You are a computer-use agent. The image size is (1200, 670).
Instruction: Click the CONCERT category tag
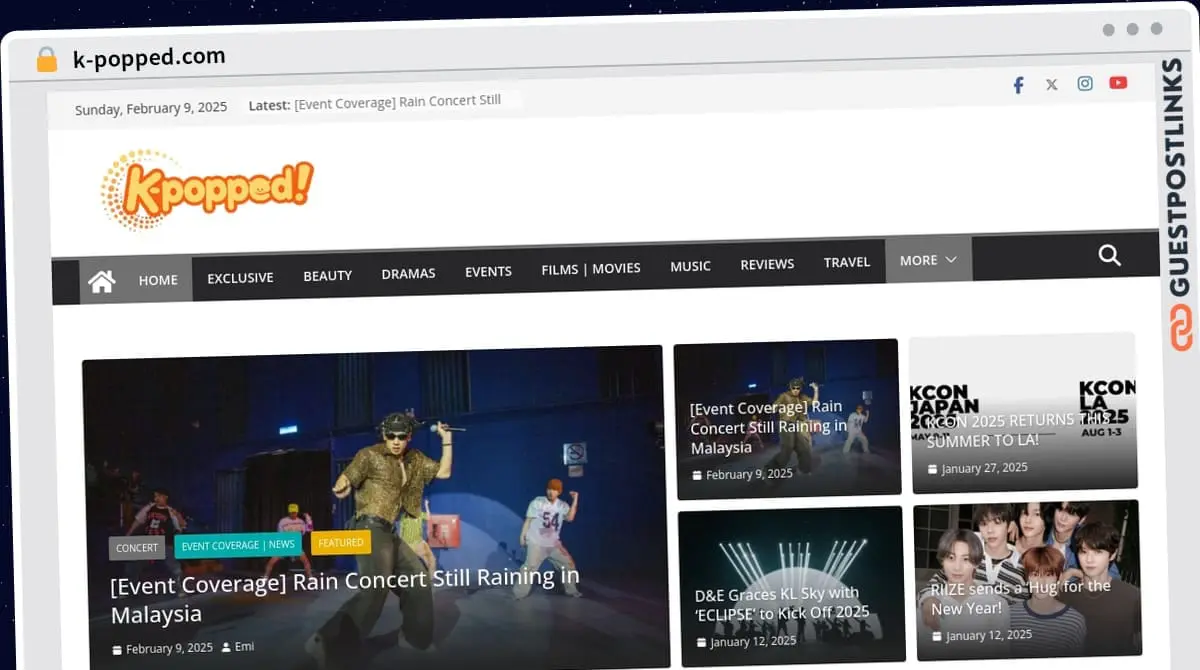[x=137, y=547]
